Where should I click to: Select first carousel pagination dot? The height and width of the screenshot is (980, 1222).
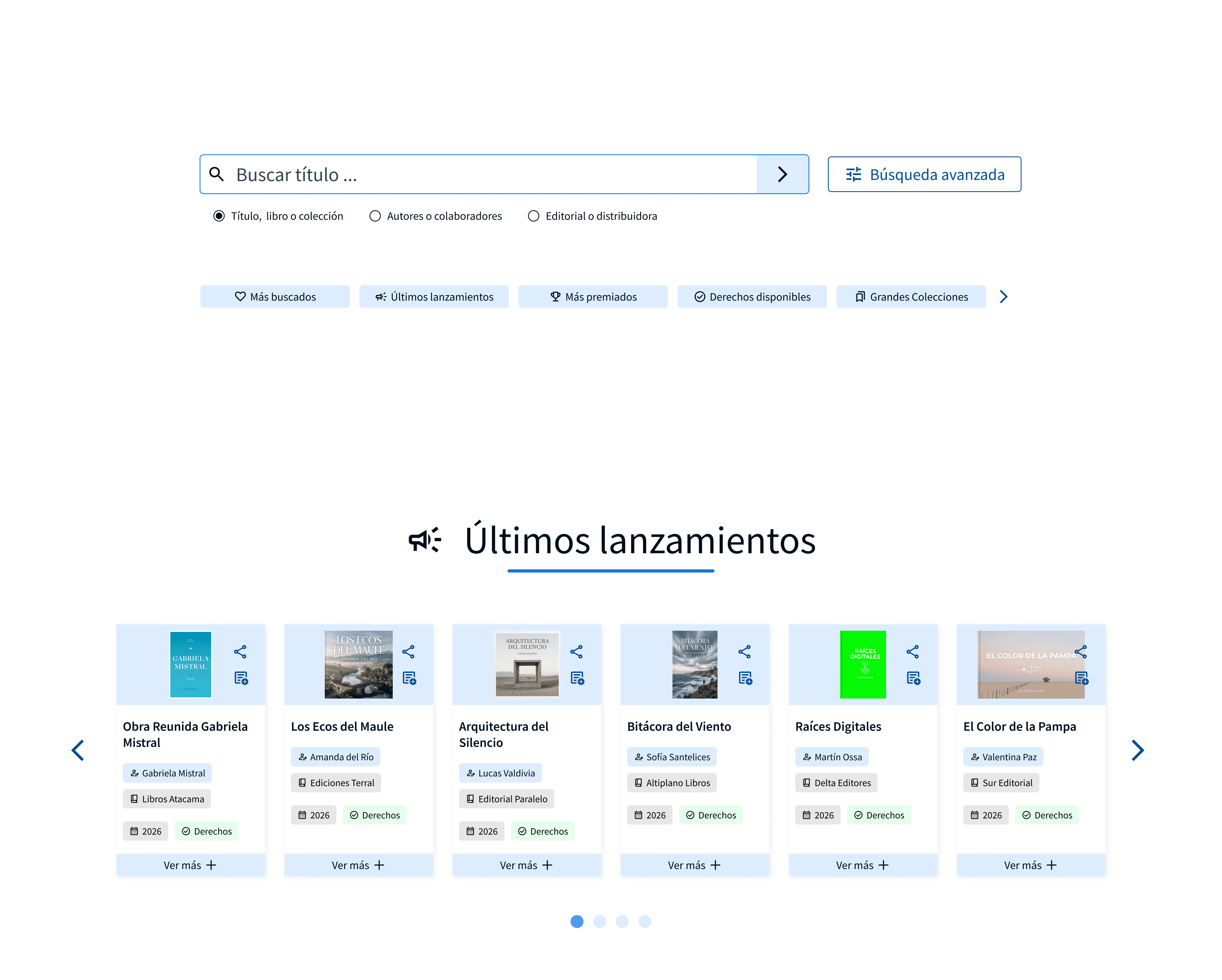(x=577, y=921)
